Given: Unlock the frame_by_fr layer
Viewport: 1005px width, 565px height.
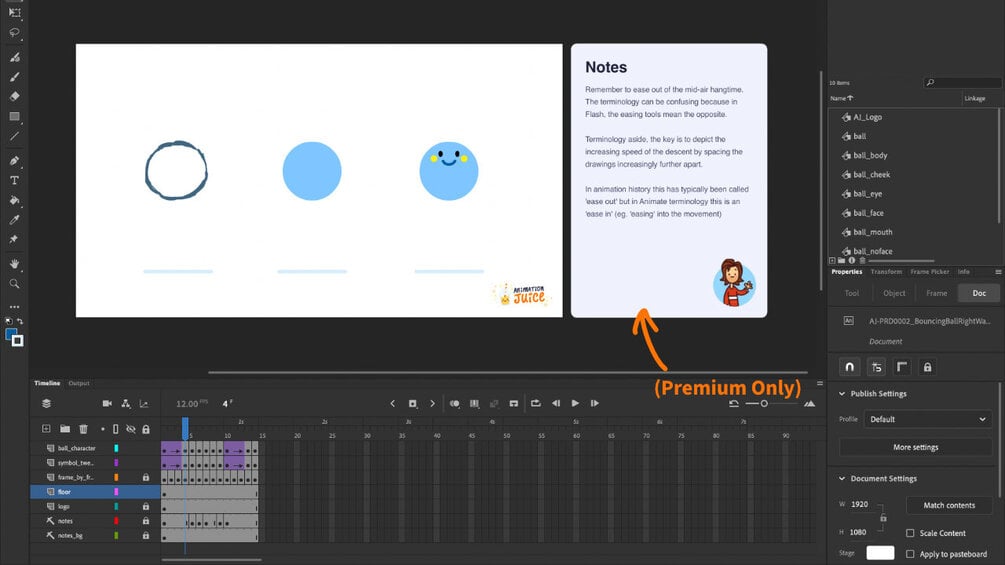Looking at the screenshot, I should (146, 477).
